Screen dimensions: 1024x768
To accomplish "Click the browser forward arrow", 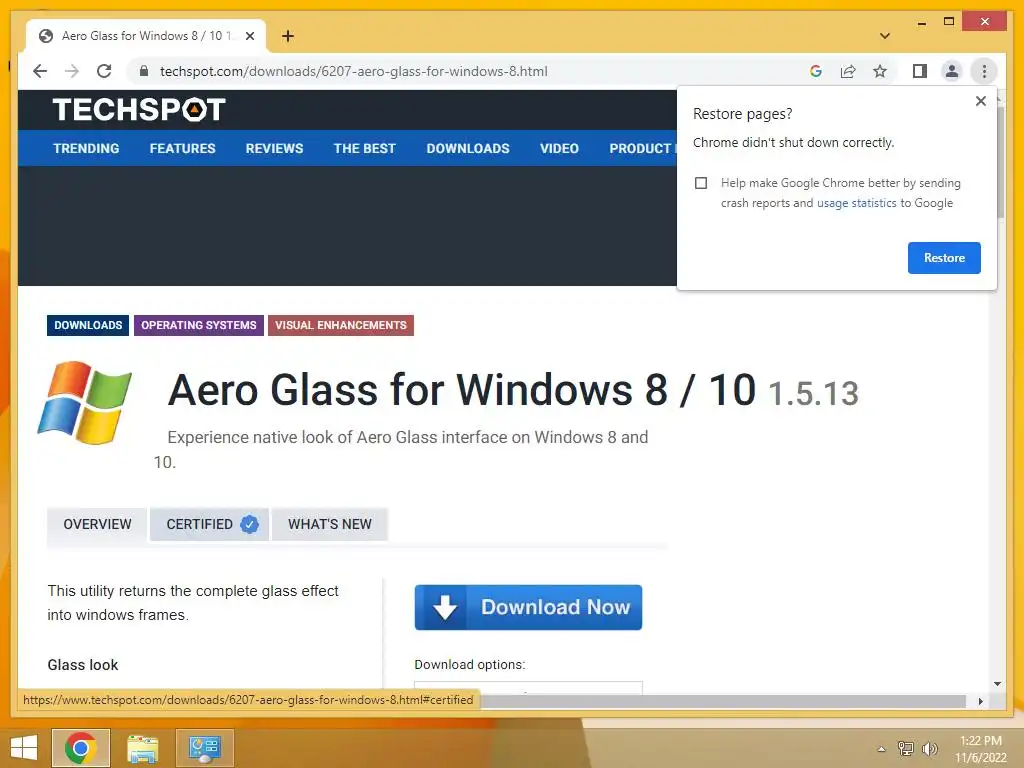I will pos(72,71).
